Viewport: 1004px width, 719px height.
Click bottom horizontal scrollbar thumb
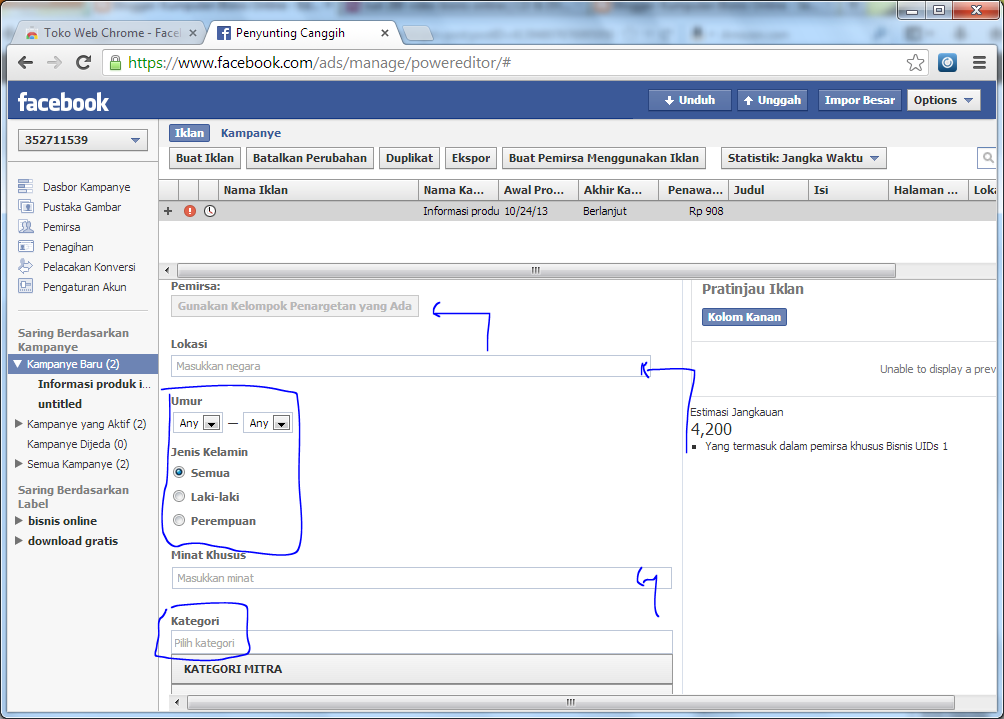coord(571,702)
